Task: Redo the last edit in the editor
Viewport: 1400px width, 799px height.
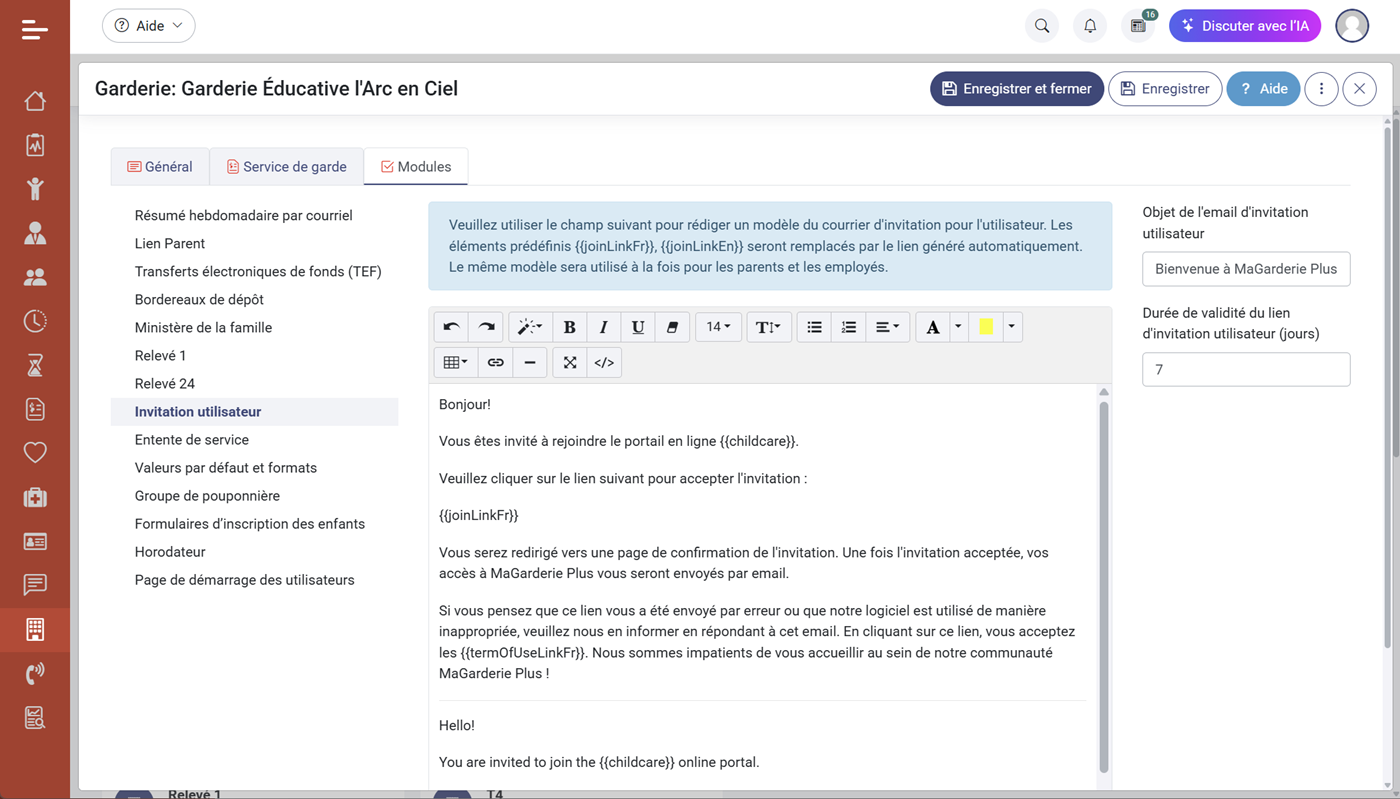Action: (x=486, y=327)
